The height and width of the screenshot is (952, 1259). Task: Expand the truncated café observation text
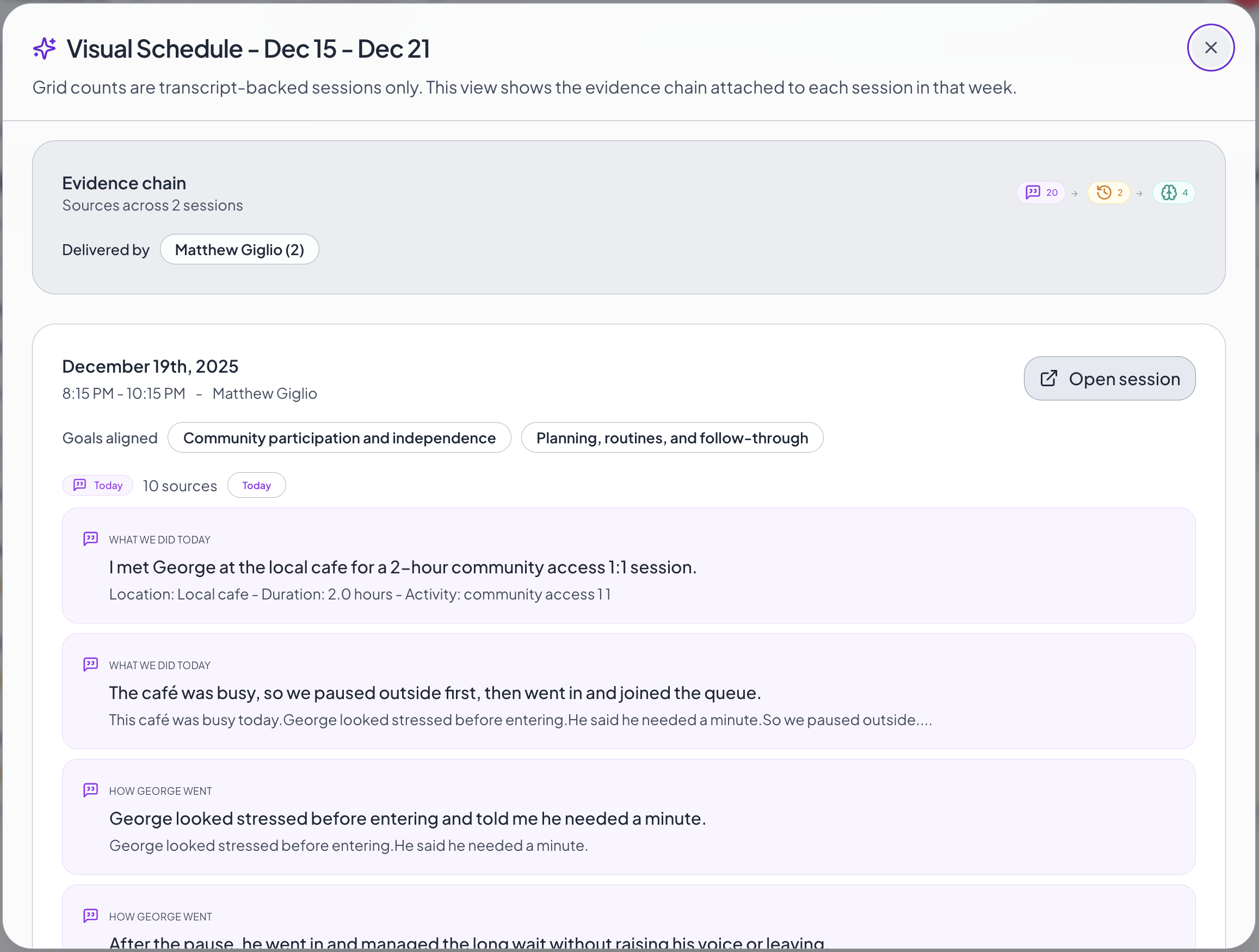[x=520, y=719]
